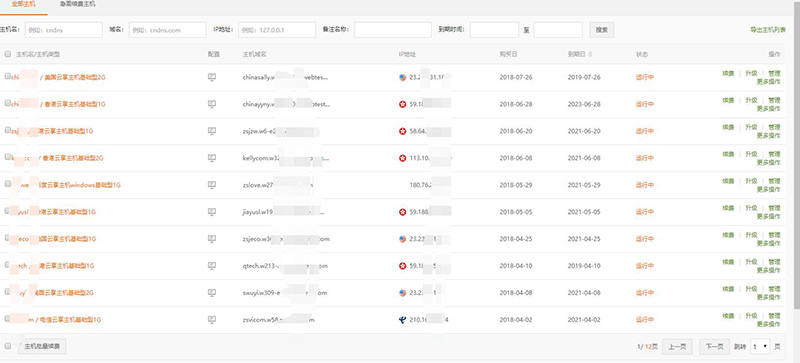Check the chinasally host row checkbox
800x363 pixels.
pyautogui.click(x=8, y=76)
